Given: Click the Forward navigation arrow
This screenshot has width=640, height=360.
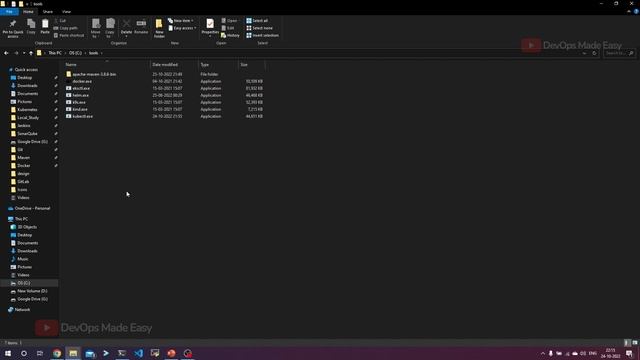Looking at the screenshot, I should 16,53.
